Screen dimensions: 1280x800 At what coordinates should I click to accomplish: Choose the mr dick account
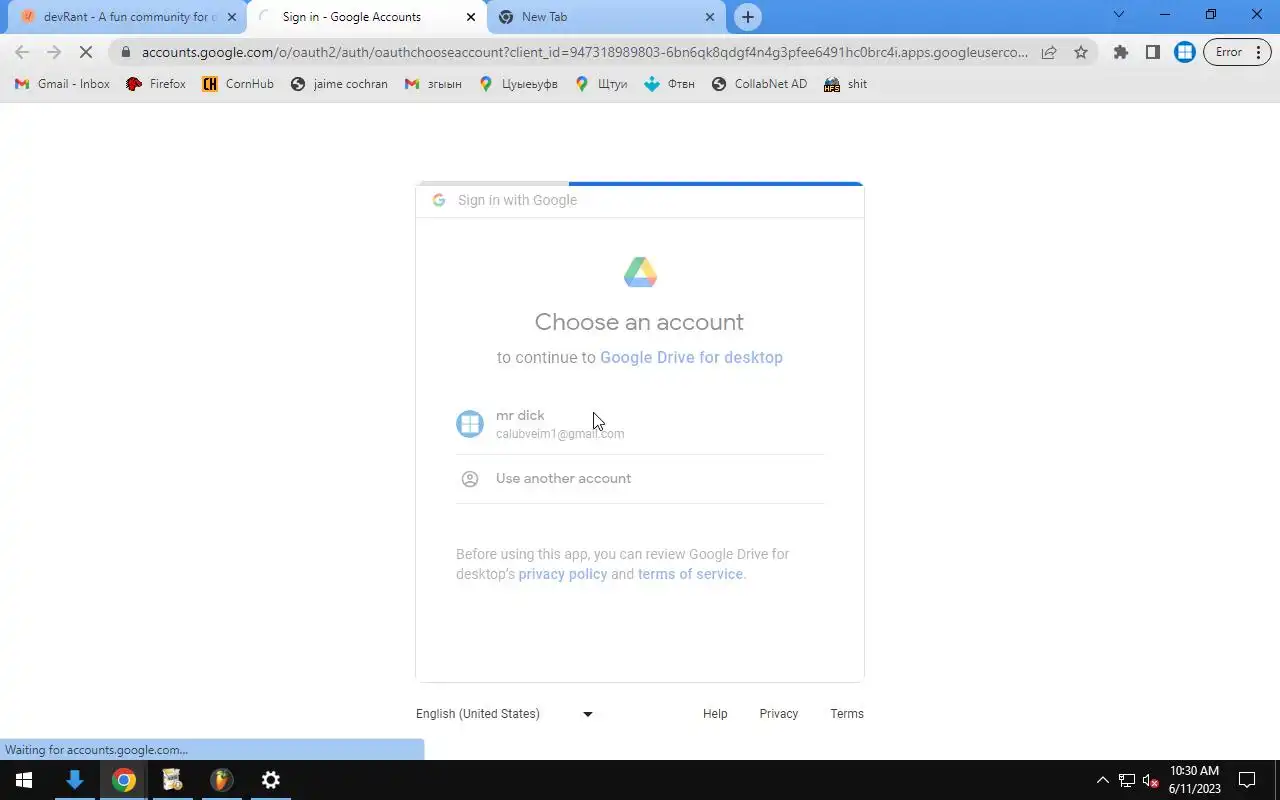(640, 424)
